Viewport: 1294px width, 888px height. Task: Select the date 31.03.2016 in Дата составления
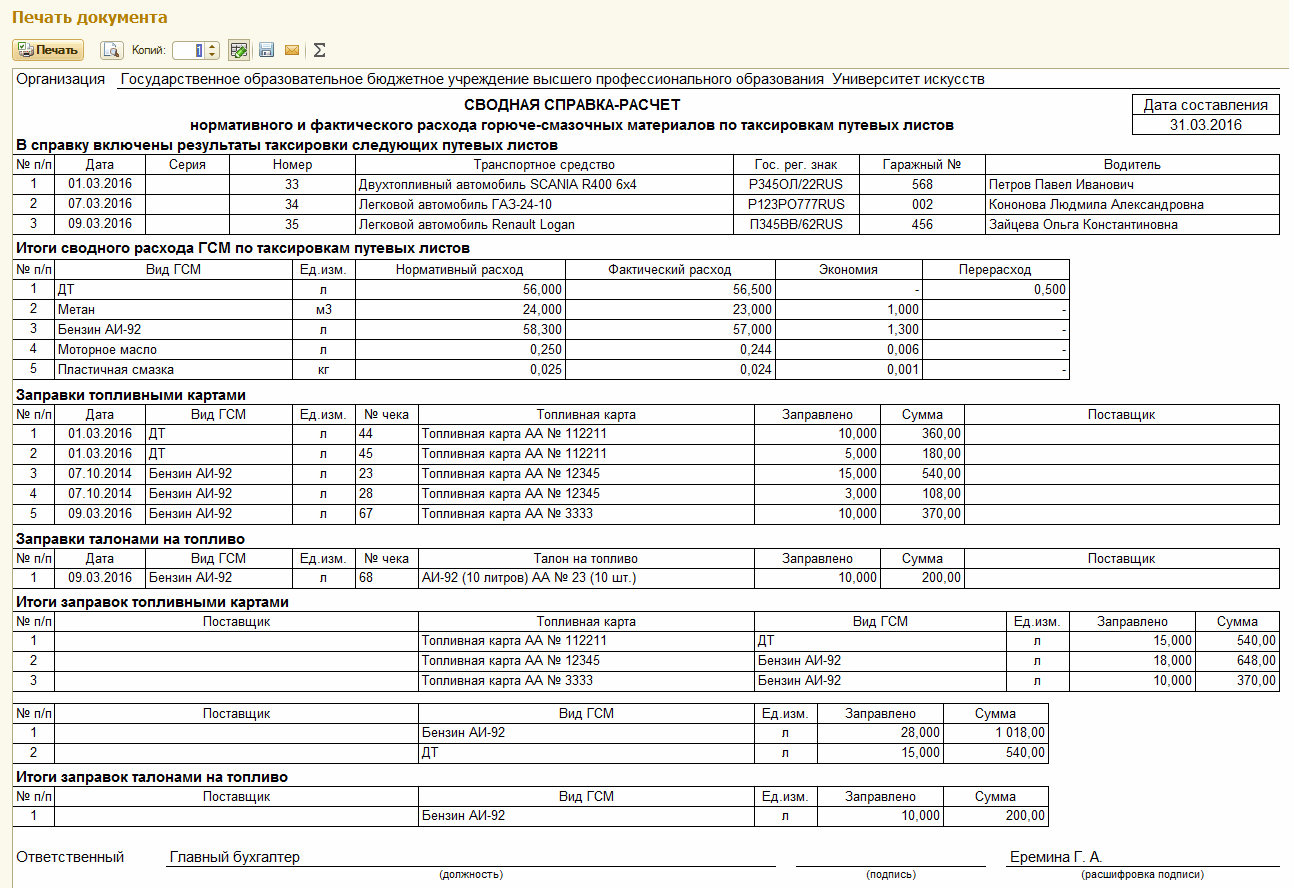point(1206,125)
